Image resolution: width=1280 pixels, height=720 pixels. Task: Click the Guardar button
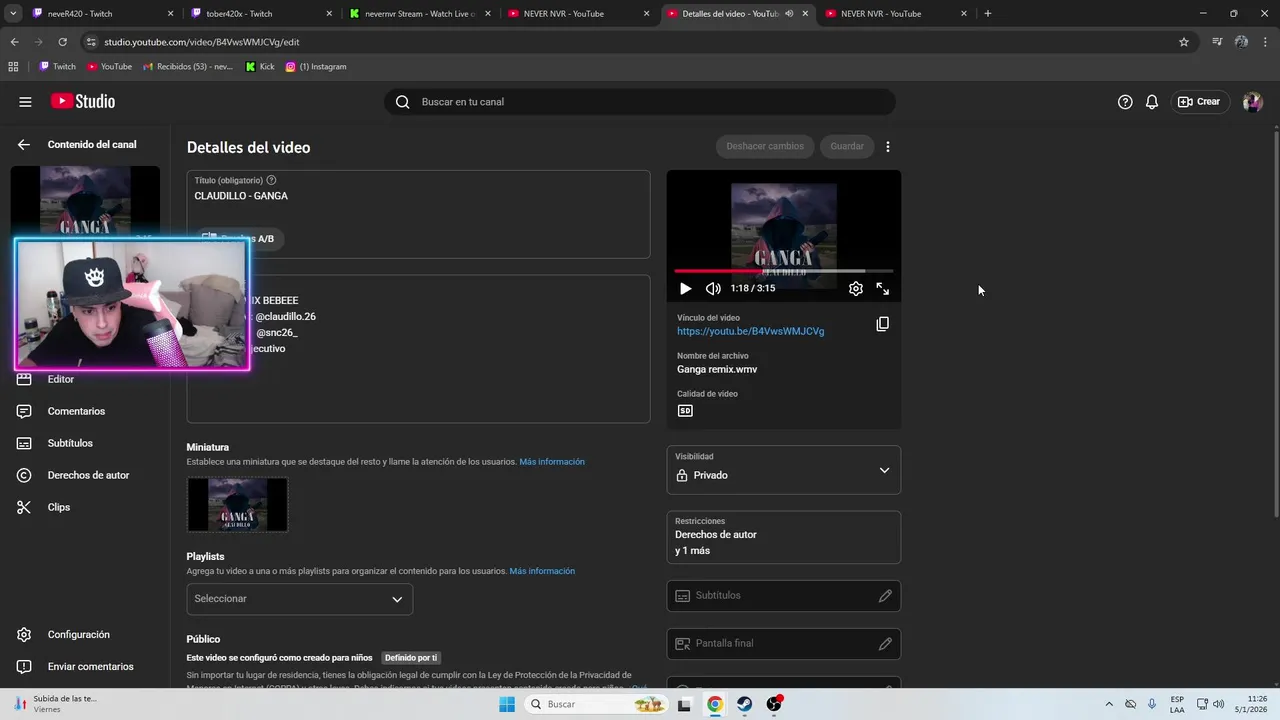coord(847,146)
